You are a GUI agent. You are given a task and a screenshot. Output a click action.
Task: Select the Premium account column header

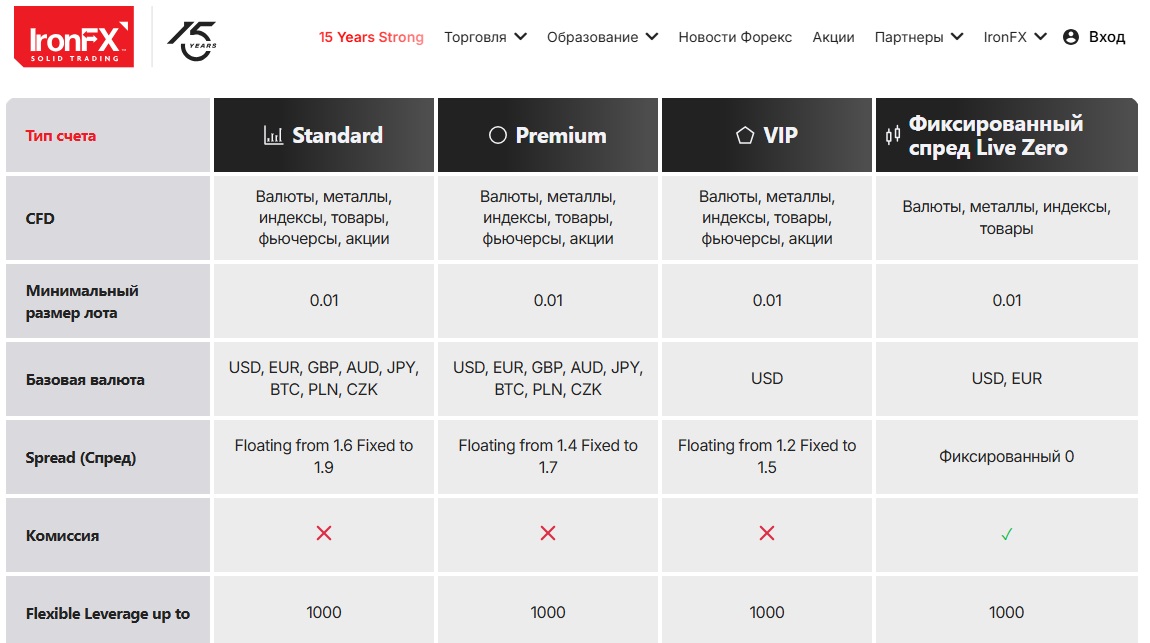click(548, 135)
